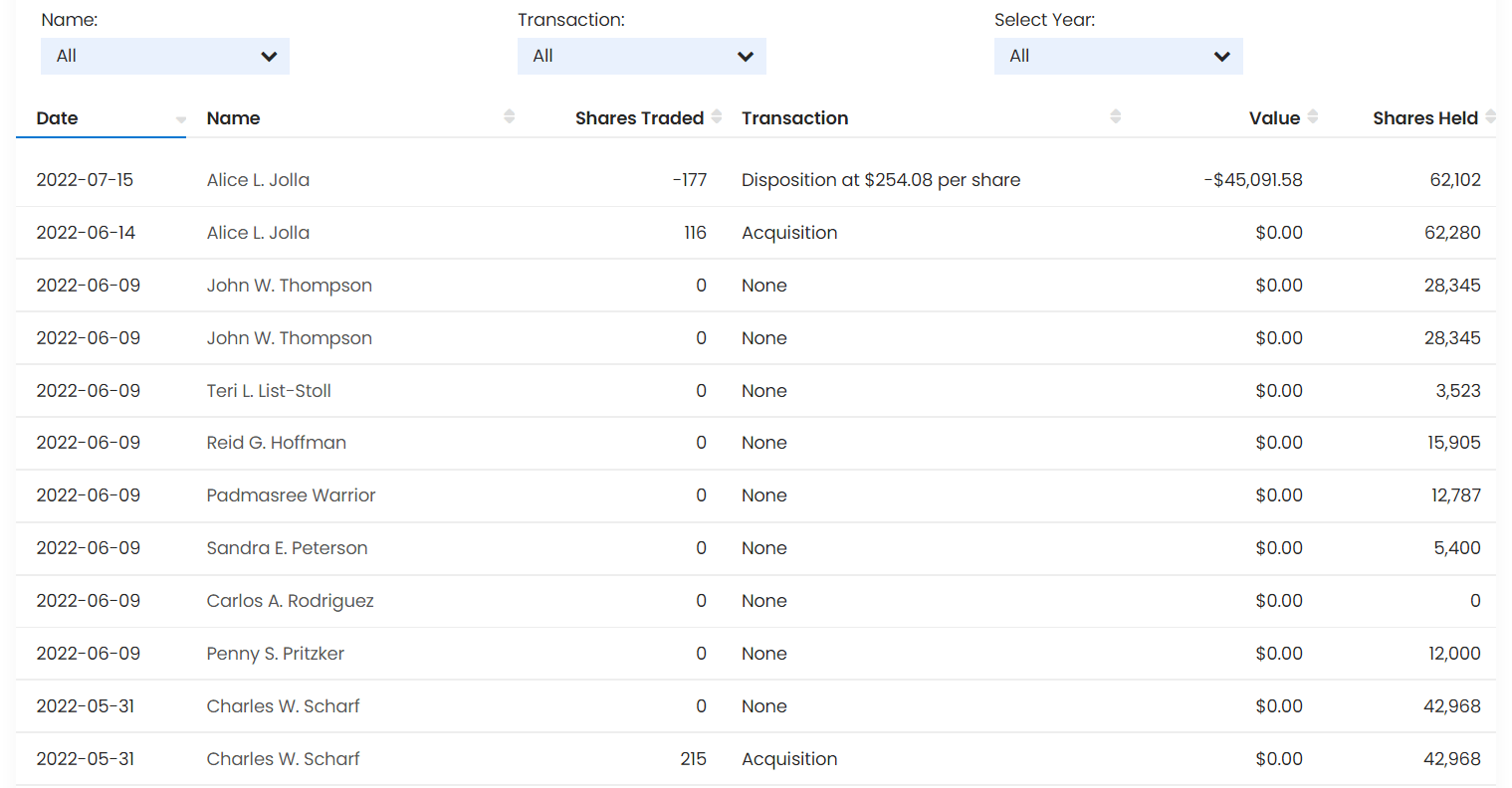This screenshot has height=788, width=1512.
Task: Click date 2022-06-14
Action: (x=86, y=233)
